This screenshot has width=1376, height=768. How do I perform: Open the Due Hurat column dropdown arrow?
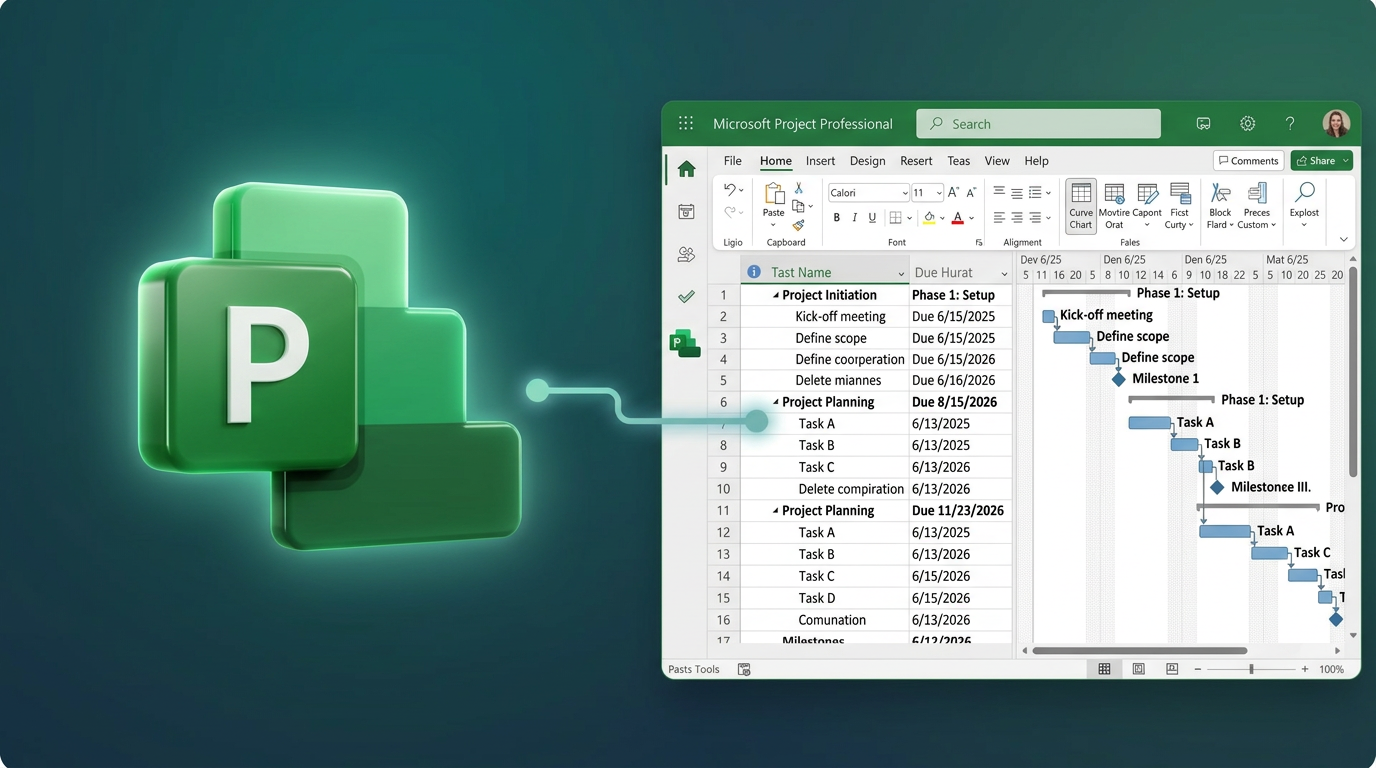tap(1004, 274)
